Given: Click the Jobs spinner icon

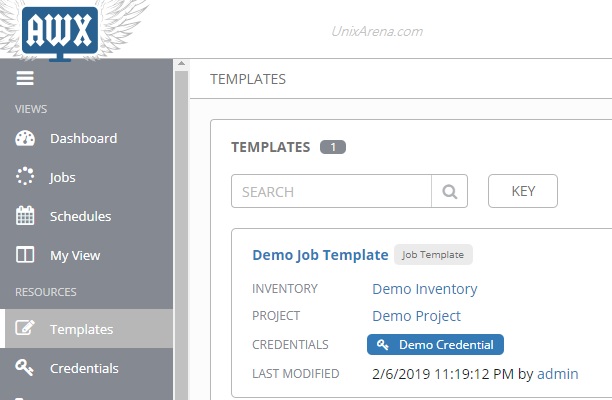Looking at the screenshot, I should coord(26,178).
